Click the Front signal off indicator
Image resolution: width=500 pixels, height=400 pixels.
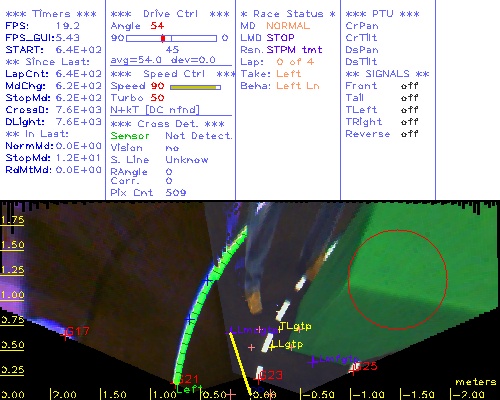[409, 86]
